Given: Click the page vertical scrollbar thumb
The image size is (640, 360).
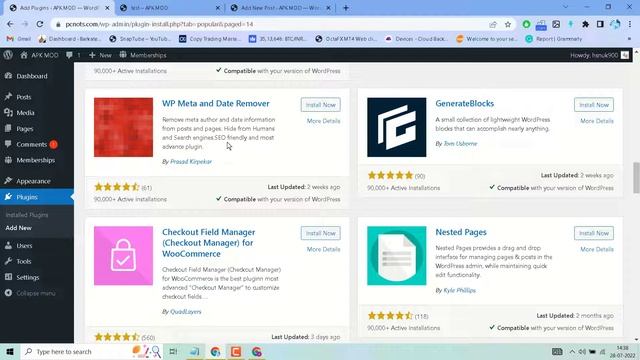Looking at the screenshot, I should click(x=636, y=178).
